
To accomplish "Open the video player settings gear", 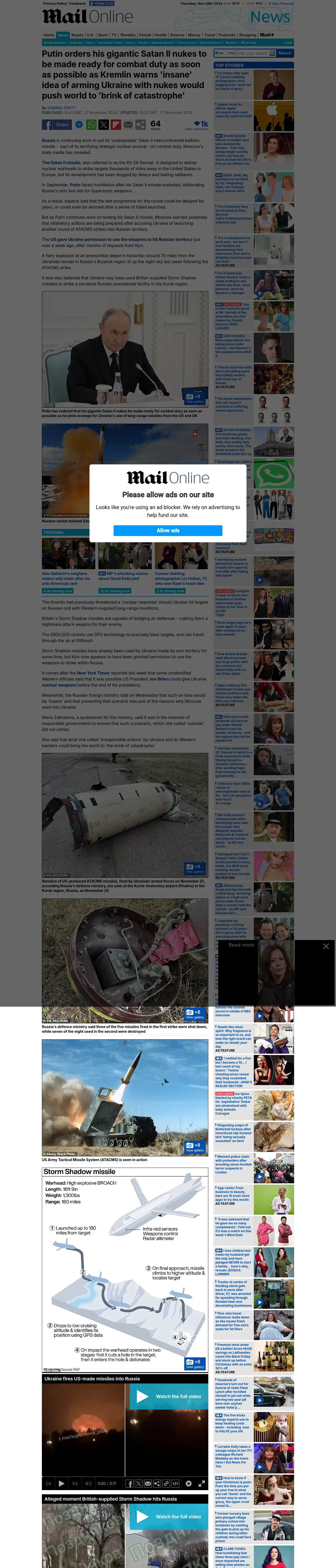I will tap(188, 1483).
